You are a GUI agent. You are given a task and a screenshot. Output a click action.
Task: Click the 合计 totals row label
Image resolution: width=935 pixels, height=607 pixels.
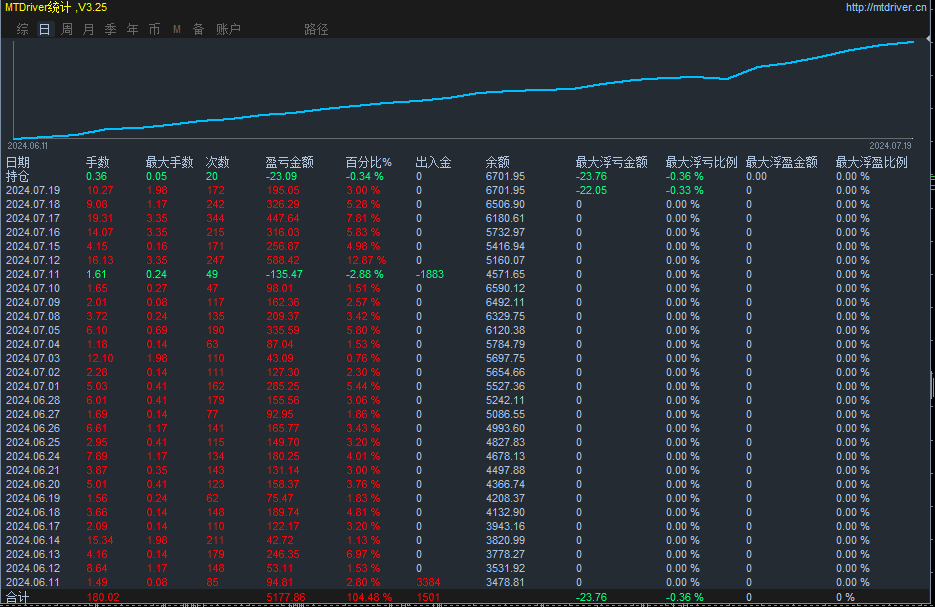coord(17,597)
